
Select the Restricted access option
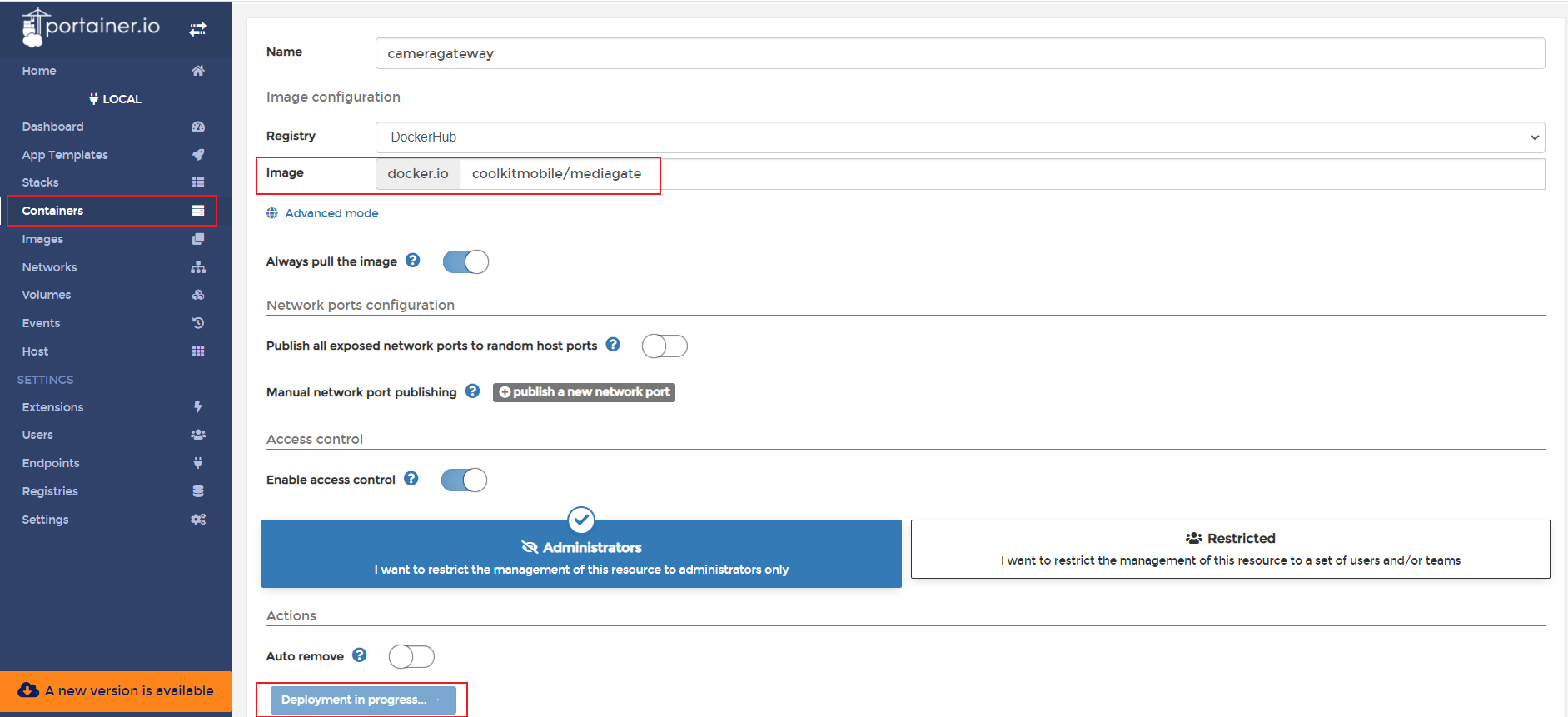[x=1230, y=549]
